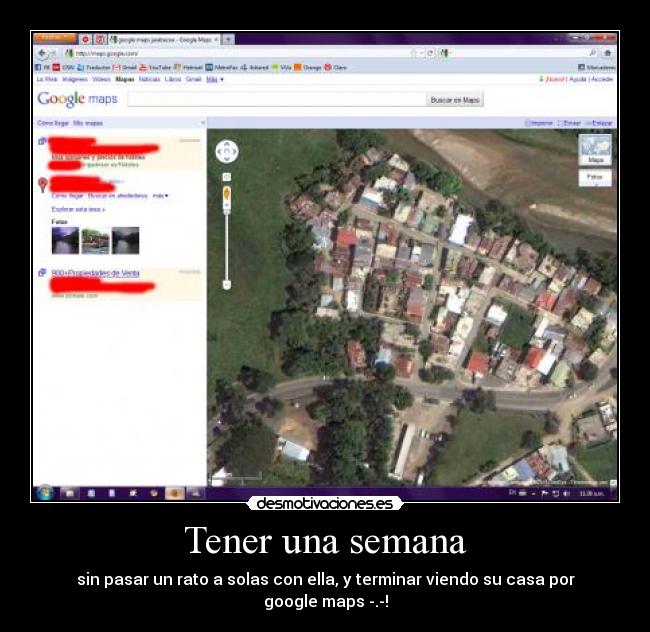The image size is (650, 632).
Task: Click the browser search magnifier icon
Action: pyautogui.click(x=593, y=53)
